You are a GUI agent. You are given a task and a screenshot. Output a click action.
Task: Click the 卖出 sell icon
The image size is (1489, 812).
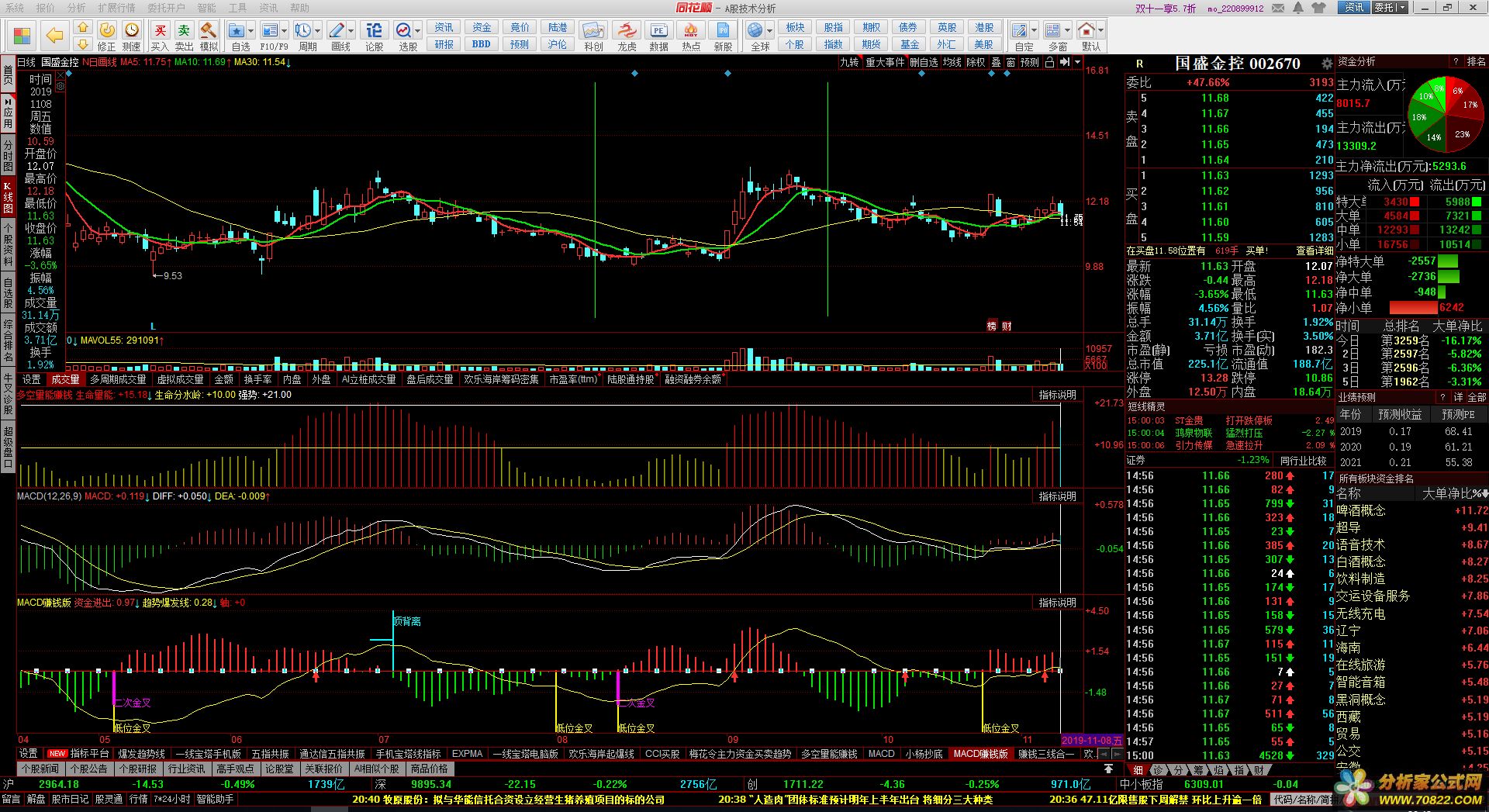point(184,35)
